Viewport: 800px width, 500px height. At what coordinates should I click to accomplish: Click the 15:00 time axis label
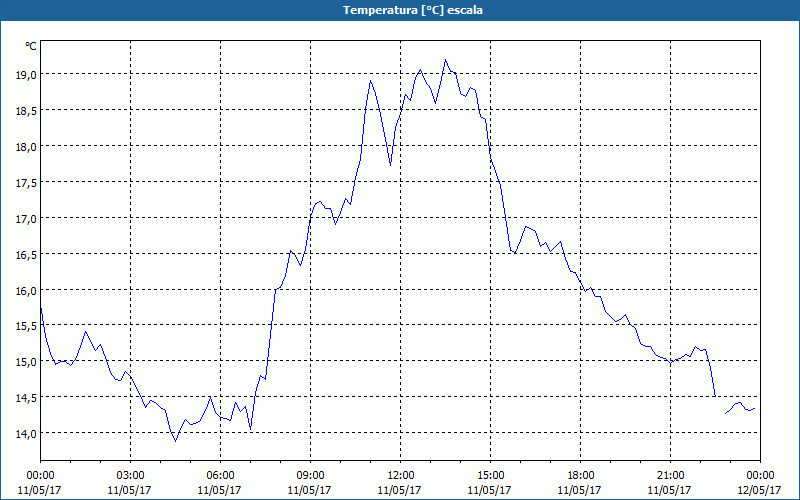pos(490,476)
